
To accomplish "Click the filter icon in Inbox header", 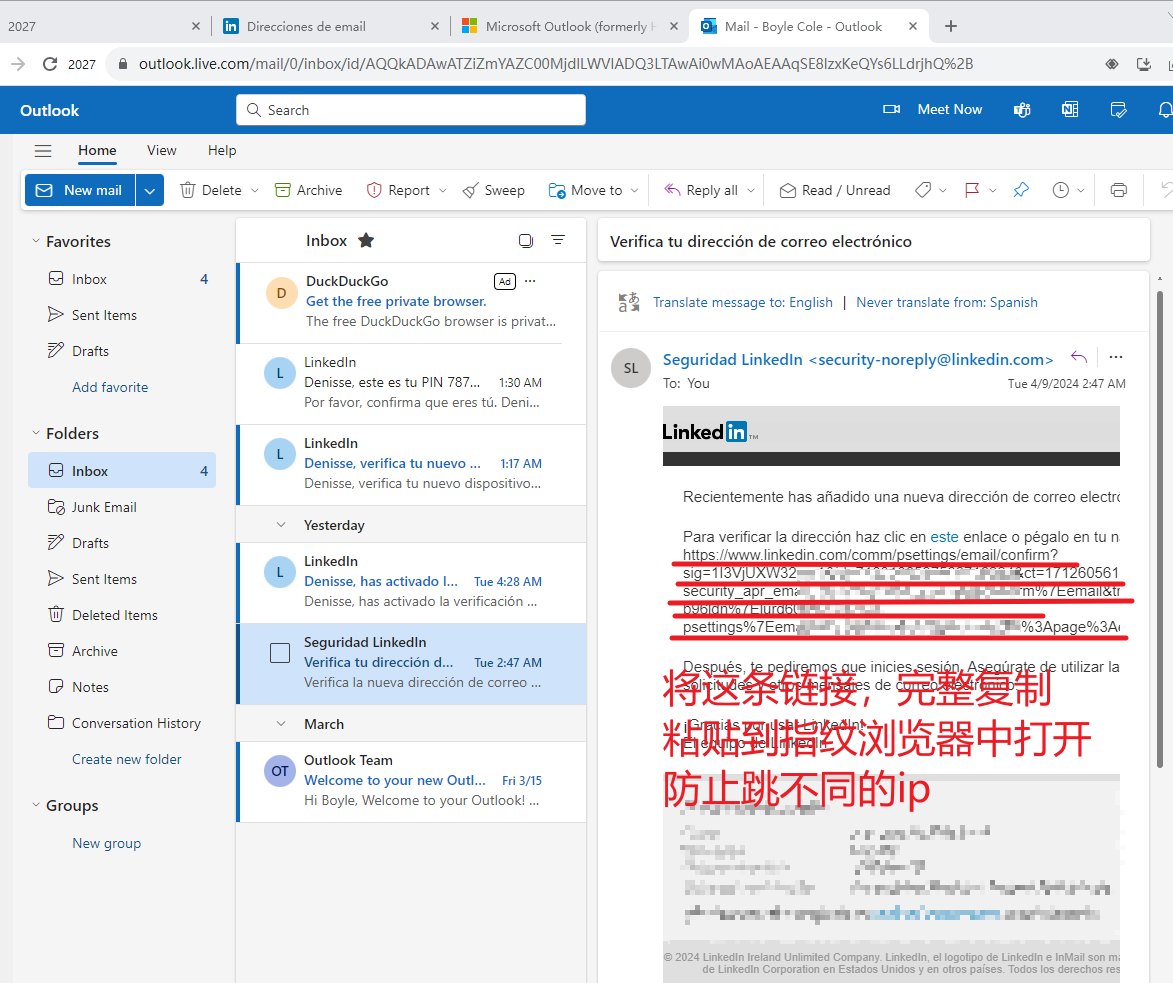I will pos(558,240).
